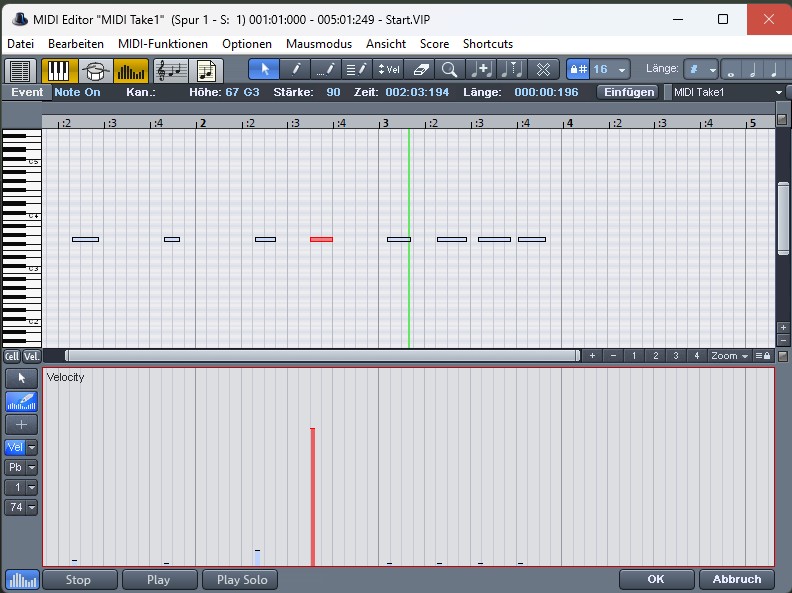Switch to score notation view
Viewport: 792px width, 593px height.
tap(170, 70)
